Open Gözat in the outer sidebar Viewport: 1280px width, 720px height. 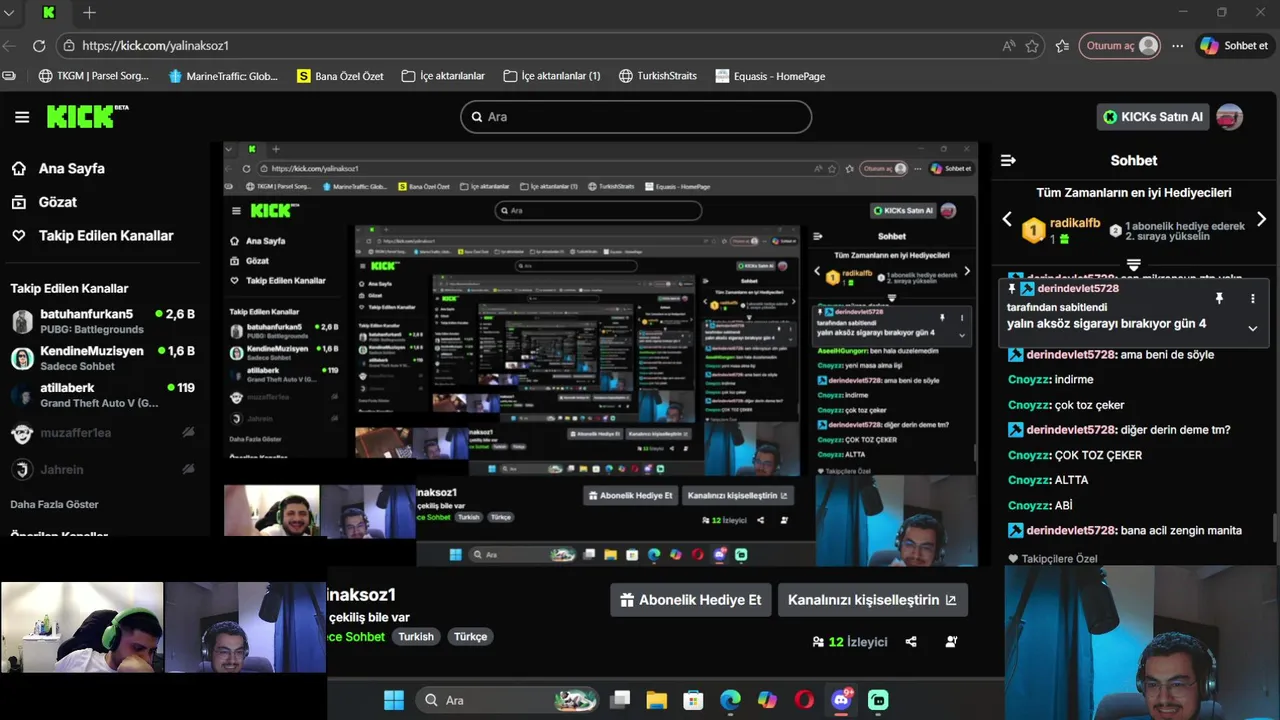pyautogui.click(x=57, y=202)
